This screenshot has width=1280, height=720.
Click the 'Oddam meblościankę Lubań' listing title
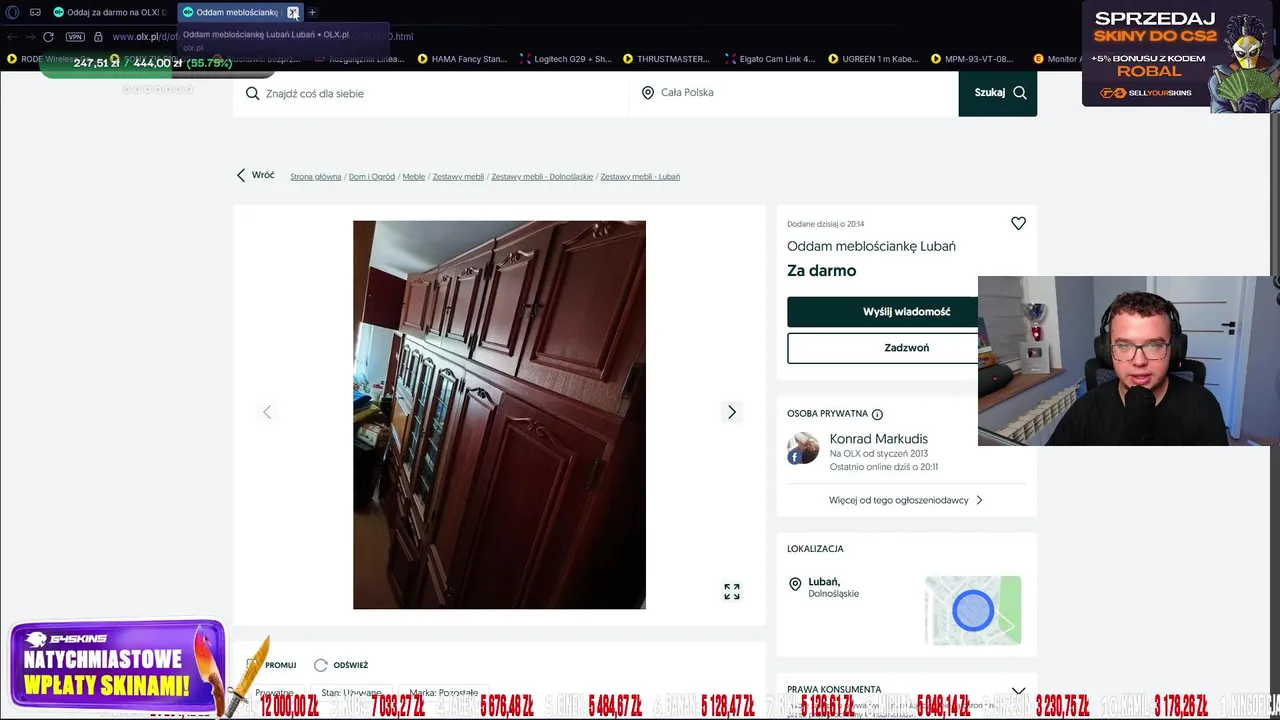[871, 246]
